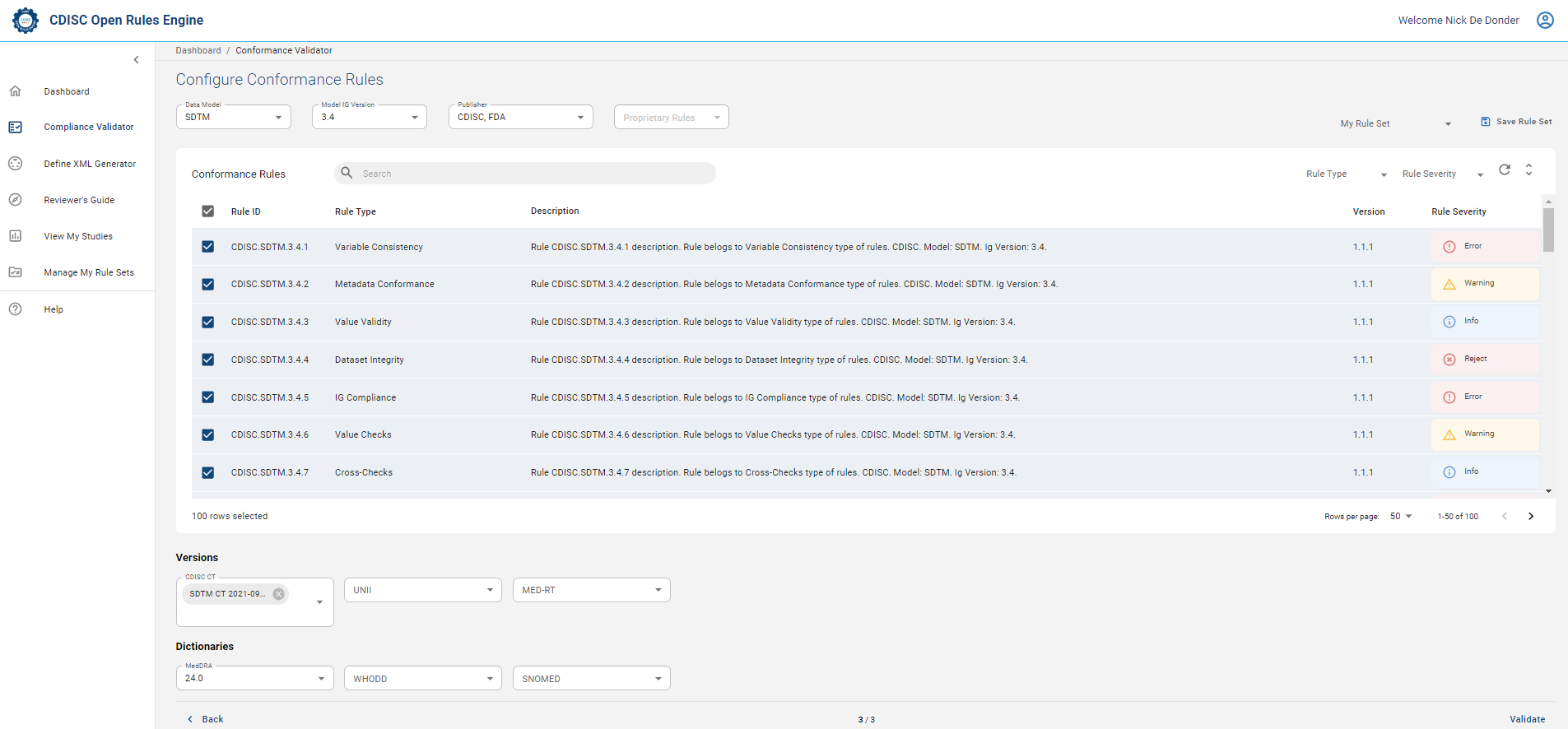Uncheck rule CDISC.SDTM.3.4.3

click(x=207, y=323)
